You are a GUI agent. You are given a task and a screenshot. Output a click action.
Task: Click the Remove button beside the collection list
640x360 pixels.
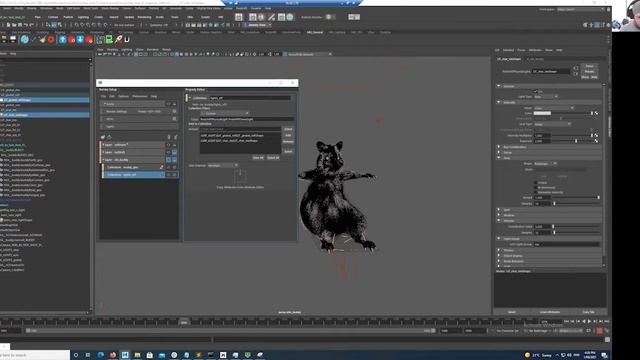[288, 142]
